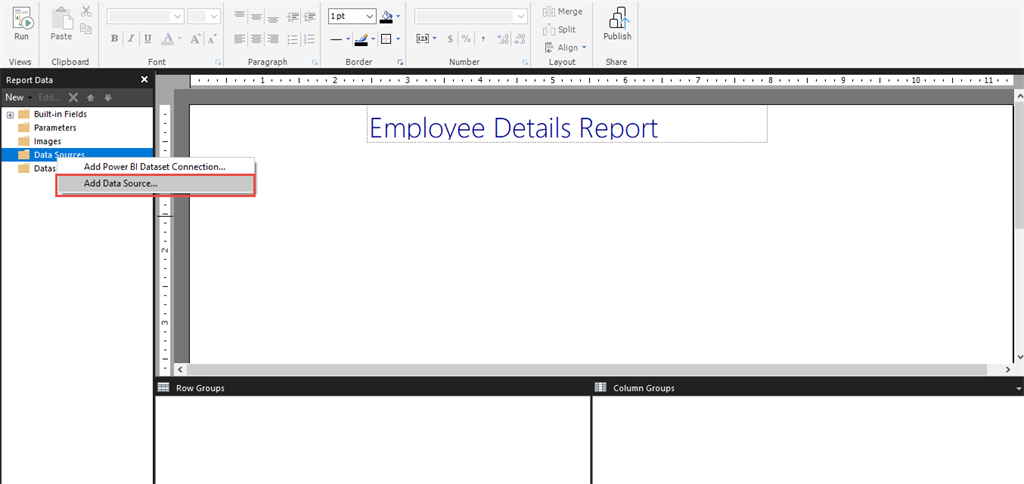Click the Split cells button
Viewport: 1024px width, 484px height.
560,29
